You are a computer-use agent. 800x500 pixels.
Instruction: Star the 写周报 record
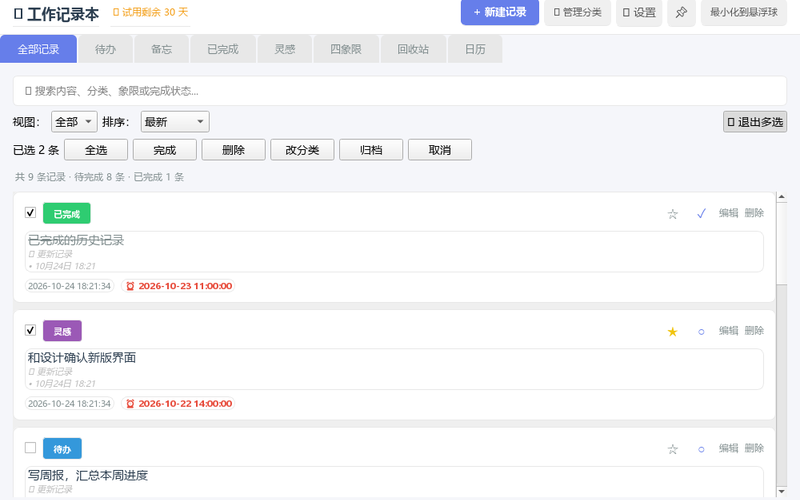672,449
